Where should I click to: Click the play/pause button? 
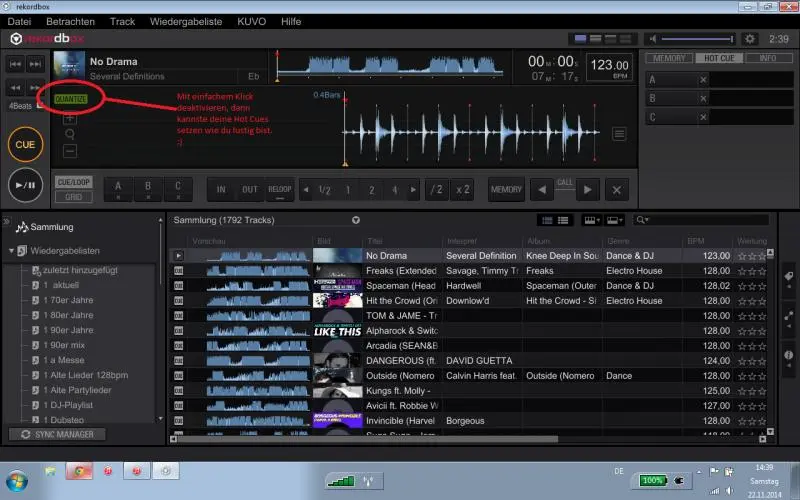(26, 185)
